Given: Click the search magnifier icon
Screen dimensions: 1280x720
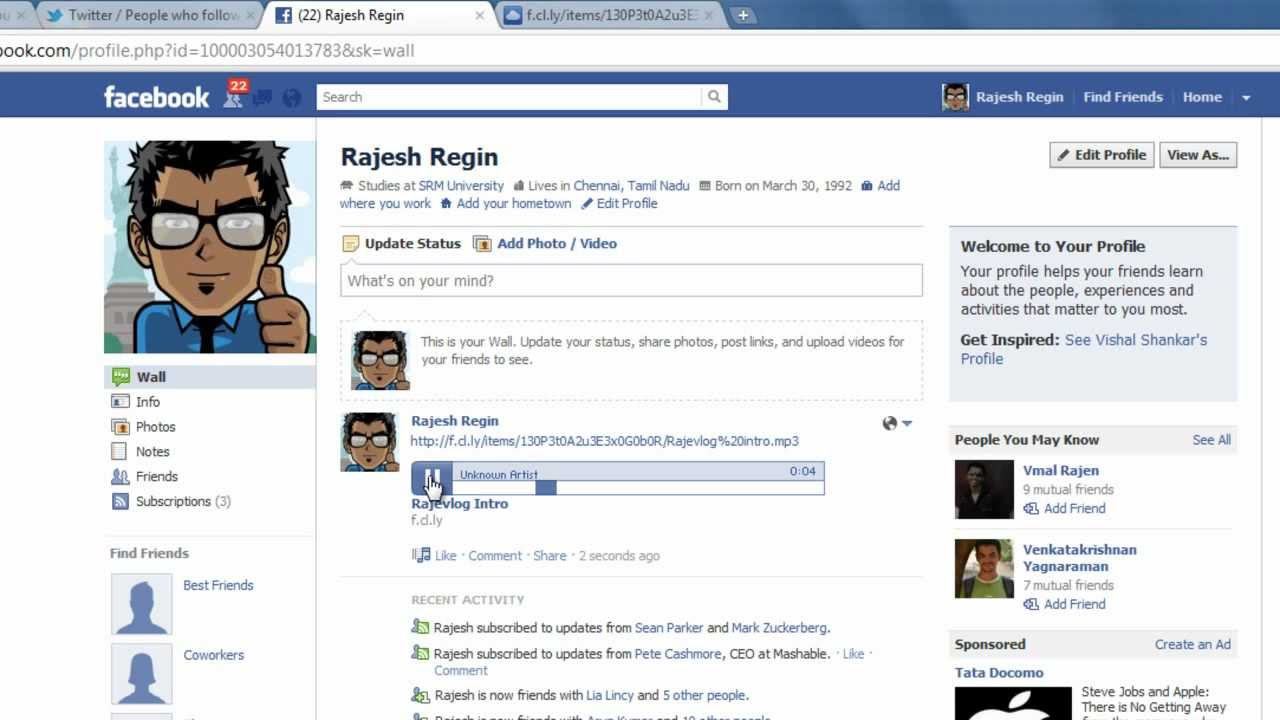Looking at the screenshot, I should (714, 97).
